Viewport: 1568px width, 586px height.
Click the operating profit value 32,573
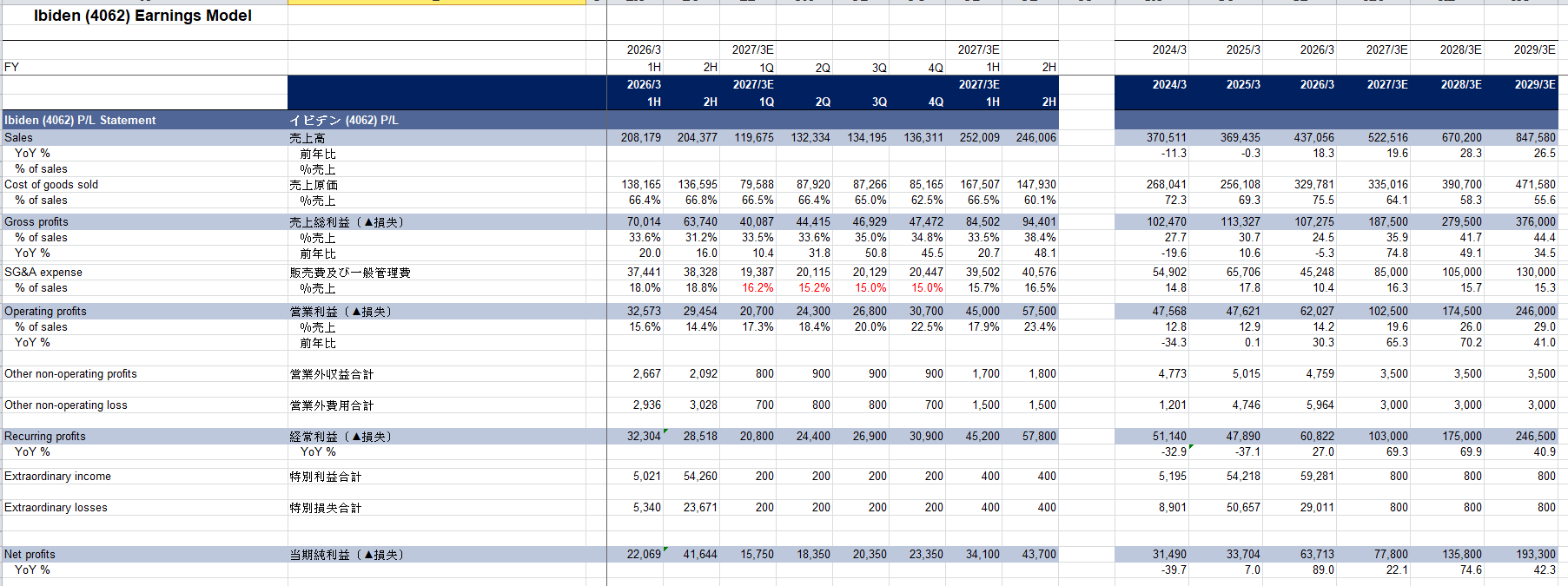coord(644,311)
